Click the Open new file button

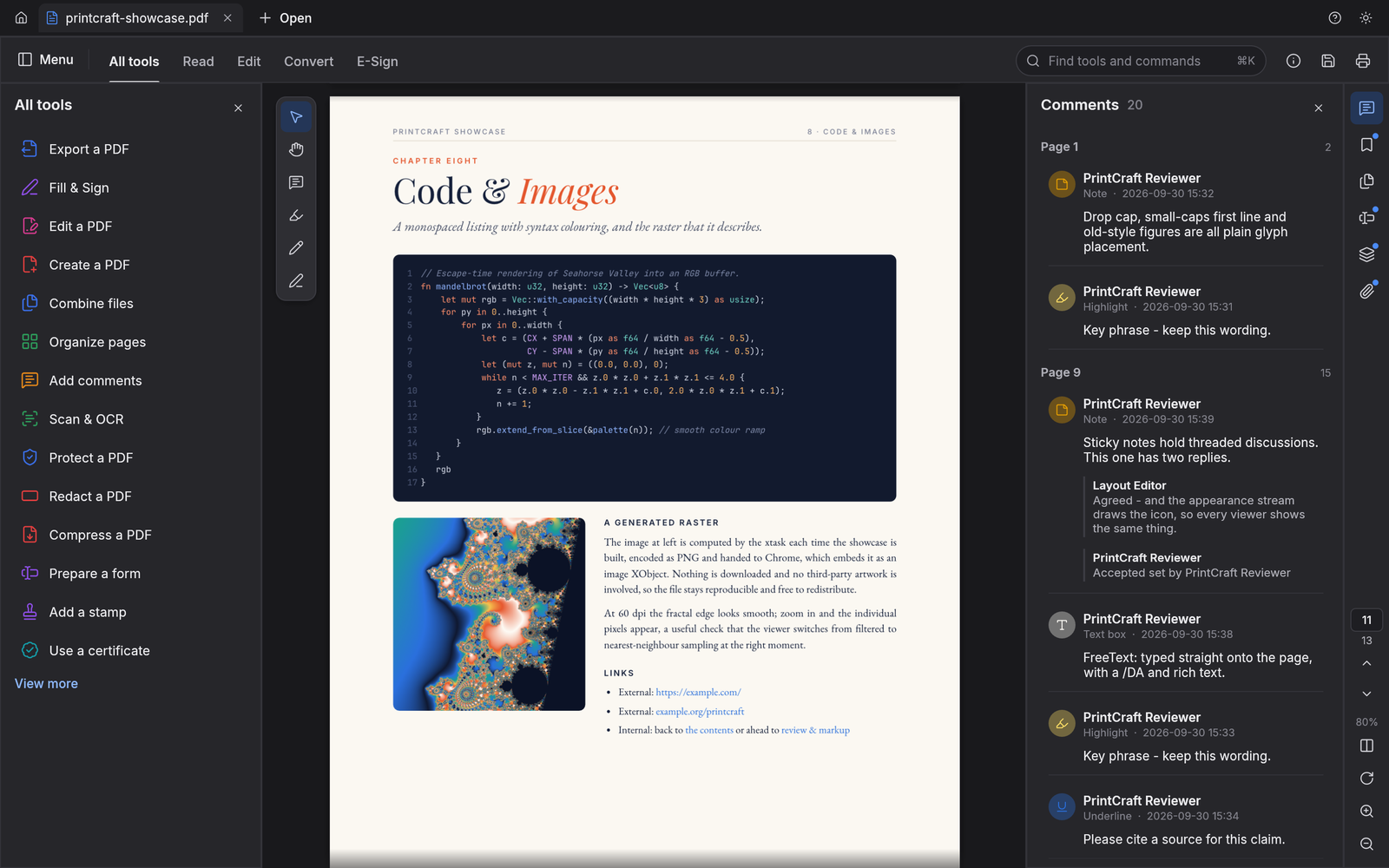click(286, 18)
